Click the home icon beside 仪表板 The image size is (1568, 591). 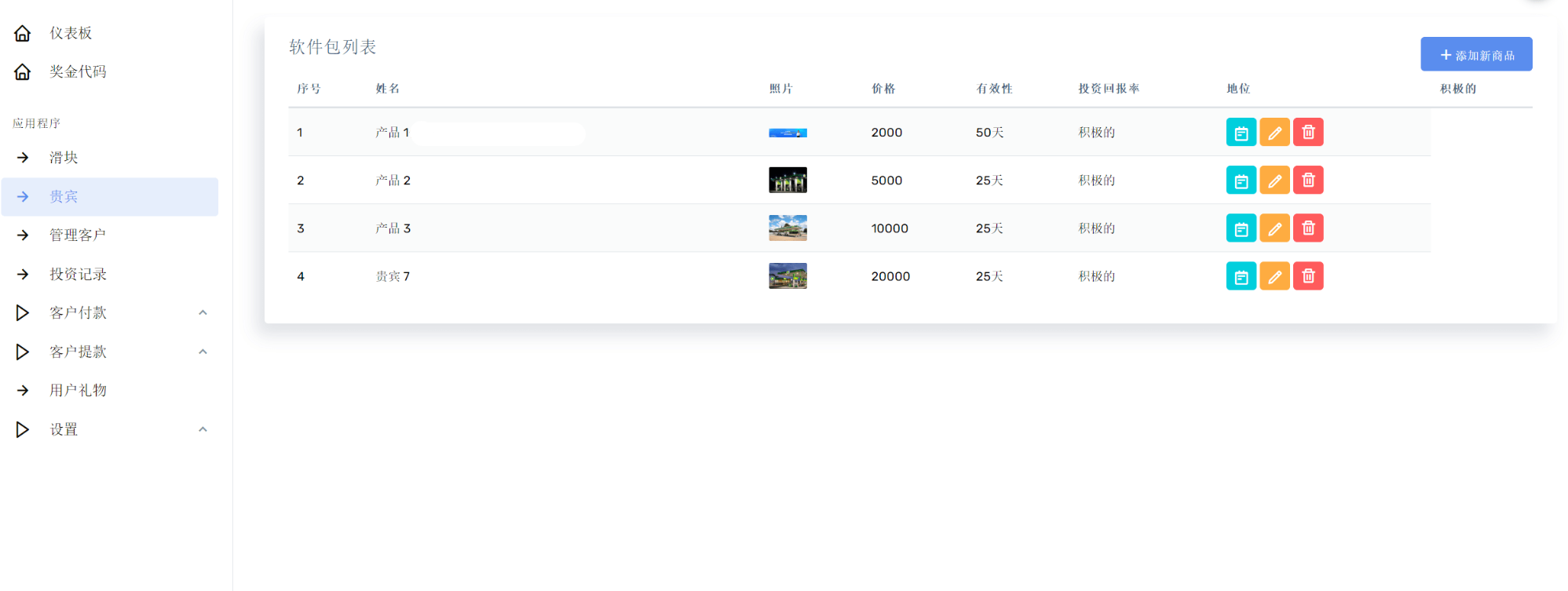point(23,33)
